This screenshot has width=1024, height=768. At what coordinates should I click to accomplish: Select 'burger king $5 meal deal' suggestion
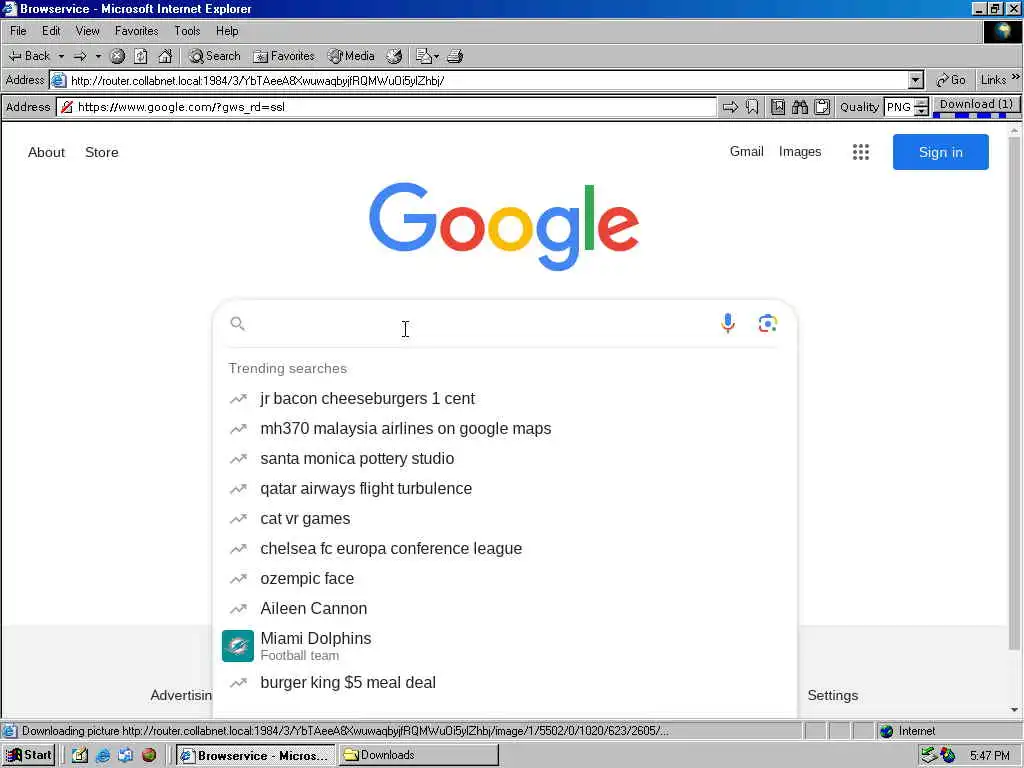505,682
